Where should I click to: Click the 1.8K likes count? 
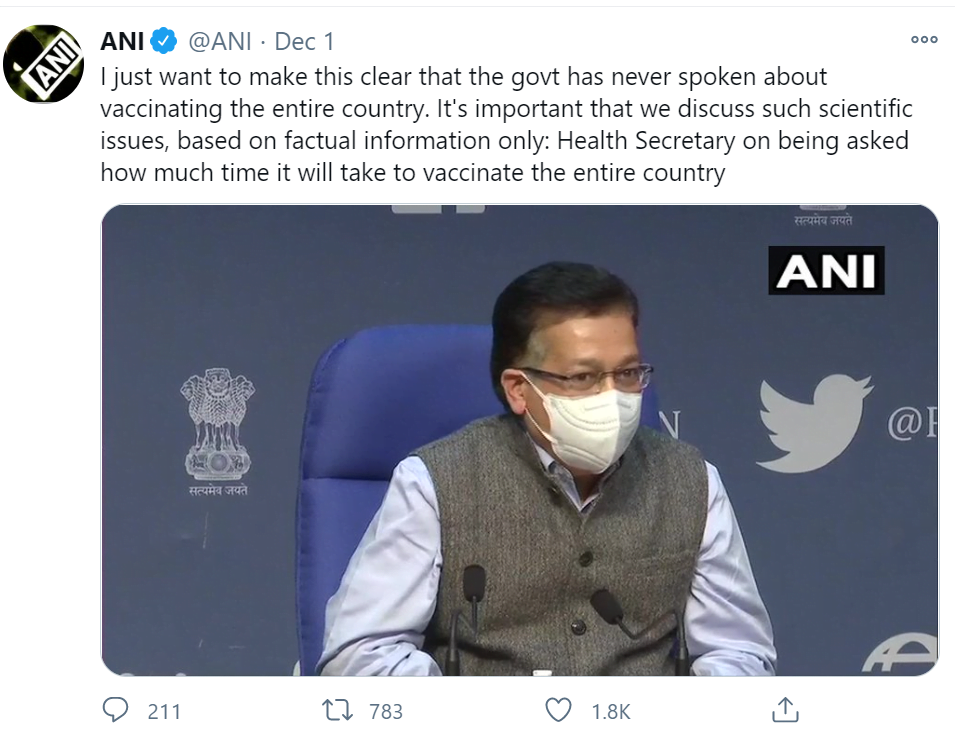611,711
